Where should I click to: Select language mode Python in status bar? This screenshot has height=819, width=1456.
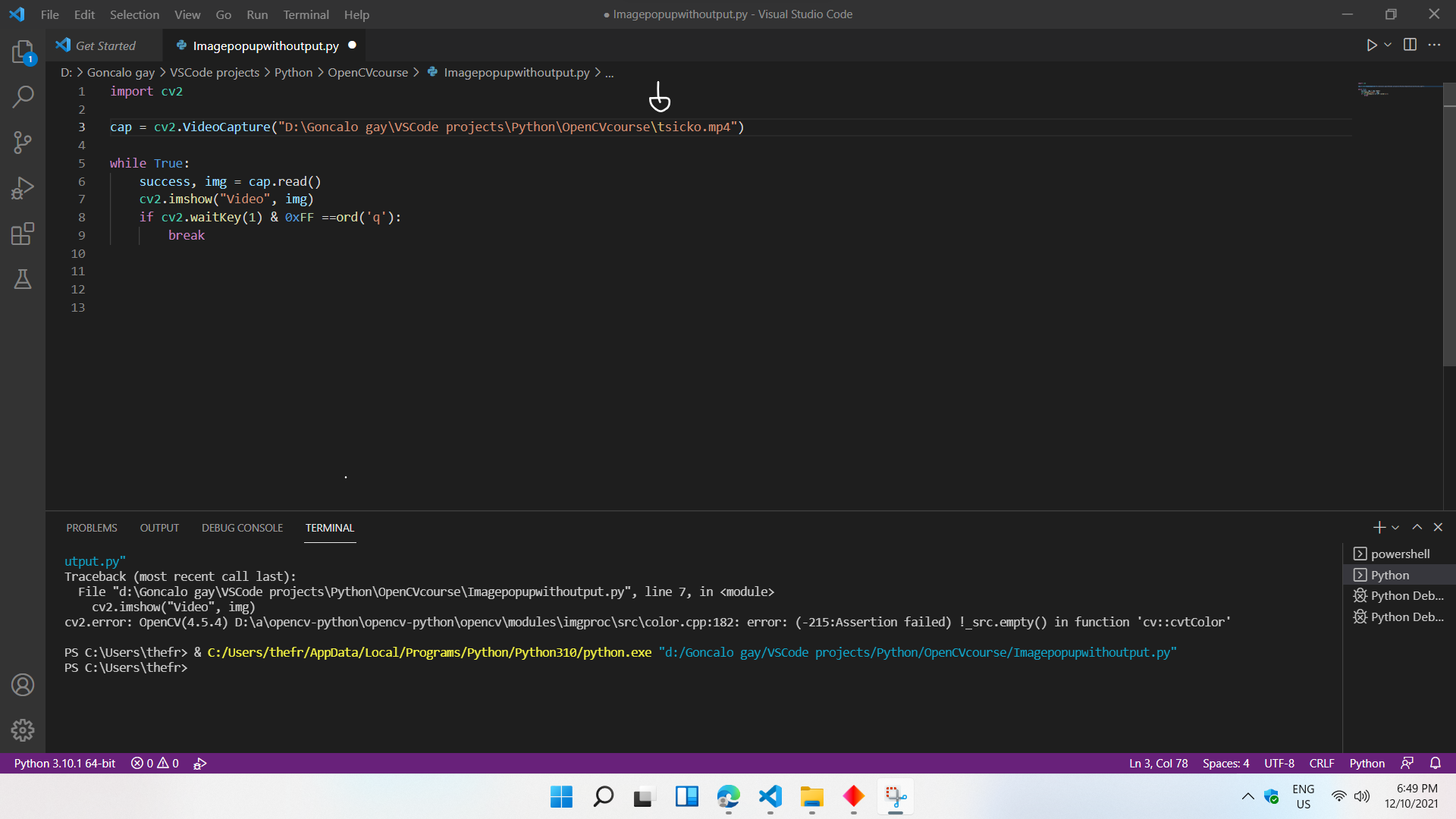pos(1367,763)
